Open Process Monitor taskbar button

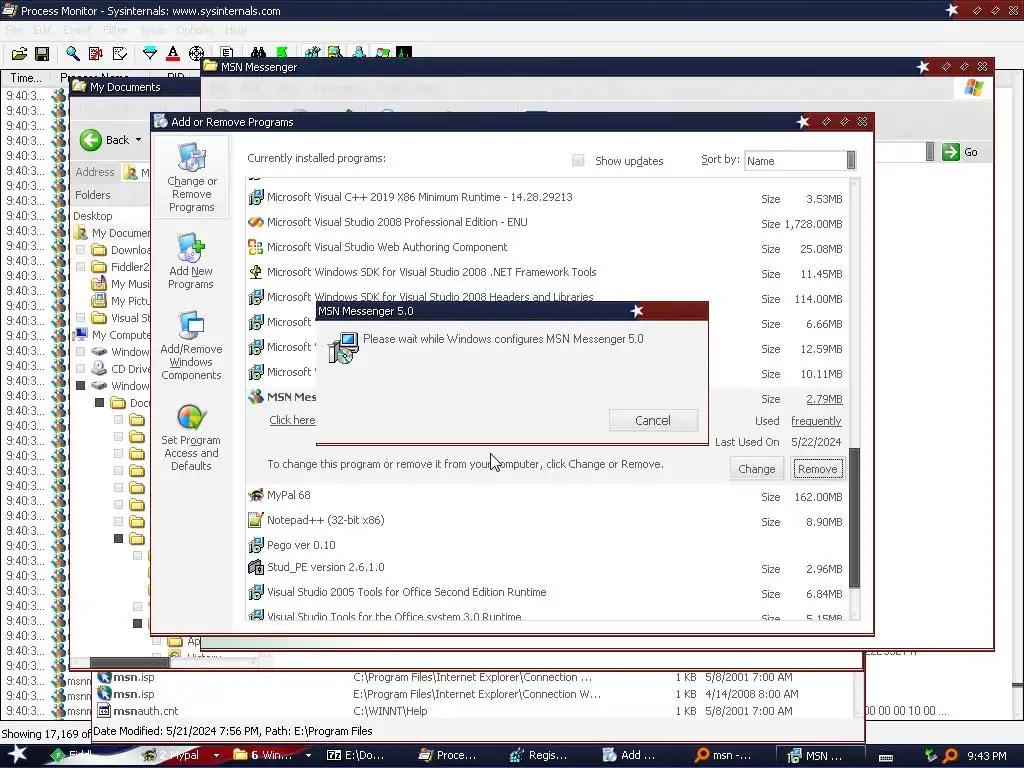point(447,755)
